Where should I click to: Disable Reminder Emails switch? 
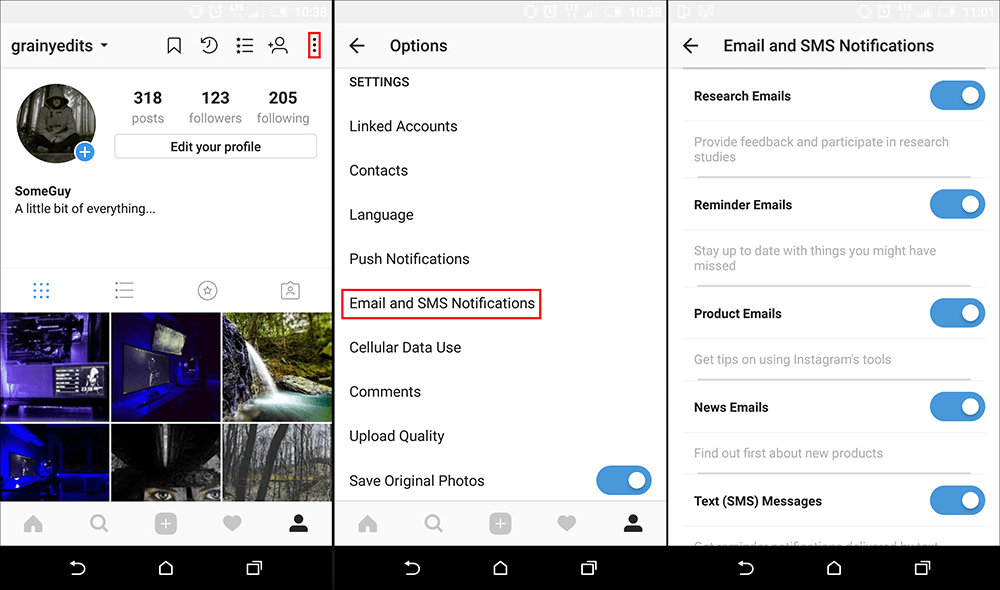(x=957, y=205)
